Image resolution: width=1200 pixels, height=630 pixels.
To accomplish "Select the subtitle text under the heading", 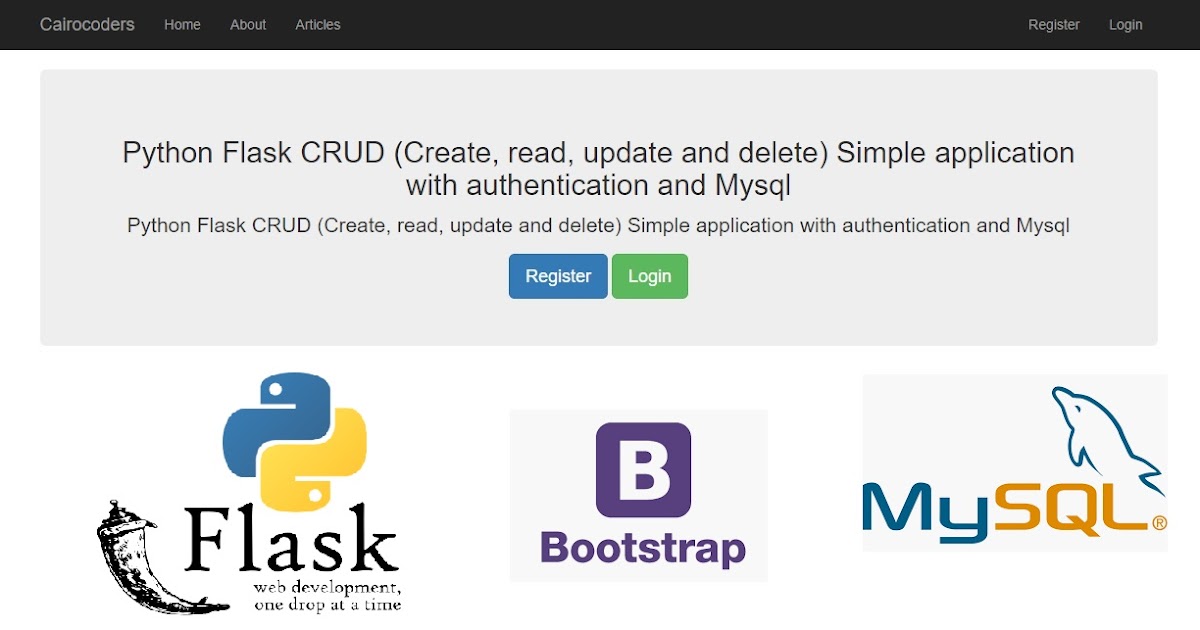I will click(x=598, y=225).
